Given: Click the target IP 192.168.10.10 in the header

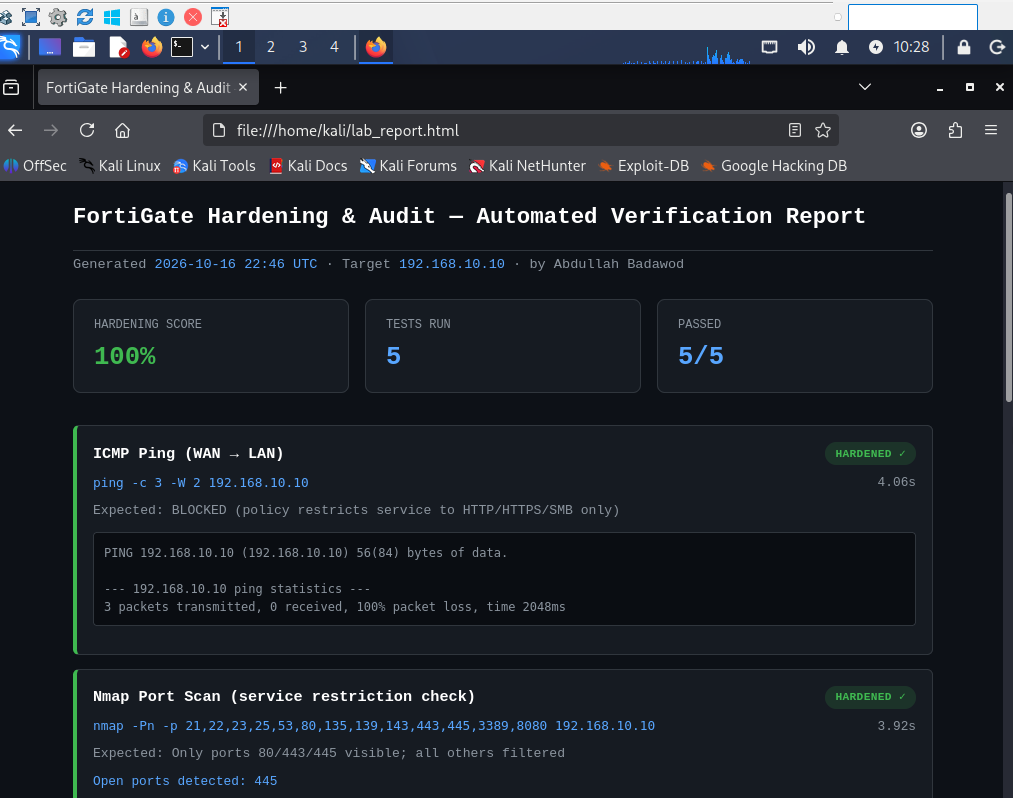Looking at the screenshot, I should click(x=452, y=264).
